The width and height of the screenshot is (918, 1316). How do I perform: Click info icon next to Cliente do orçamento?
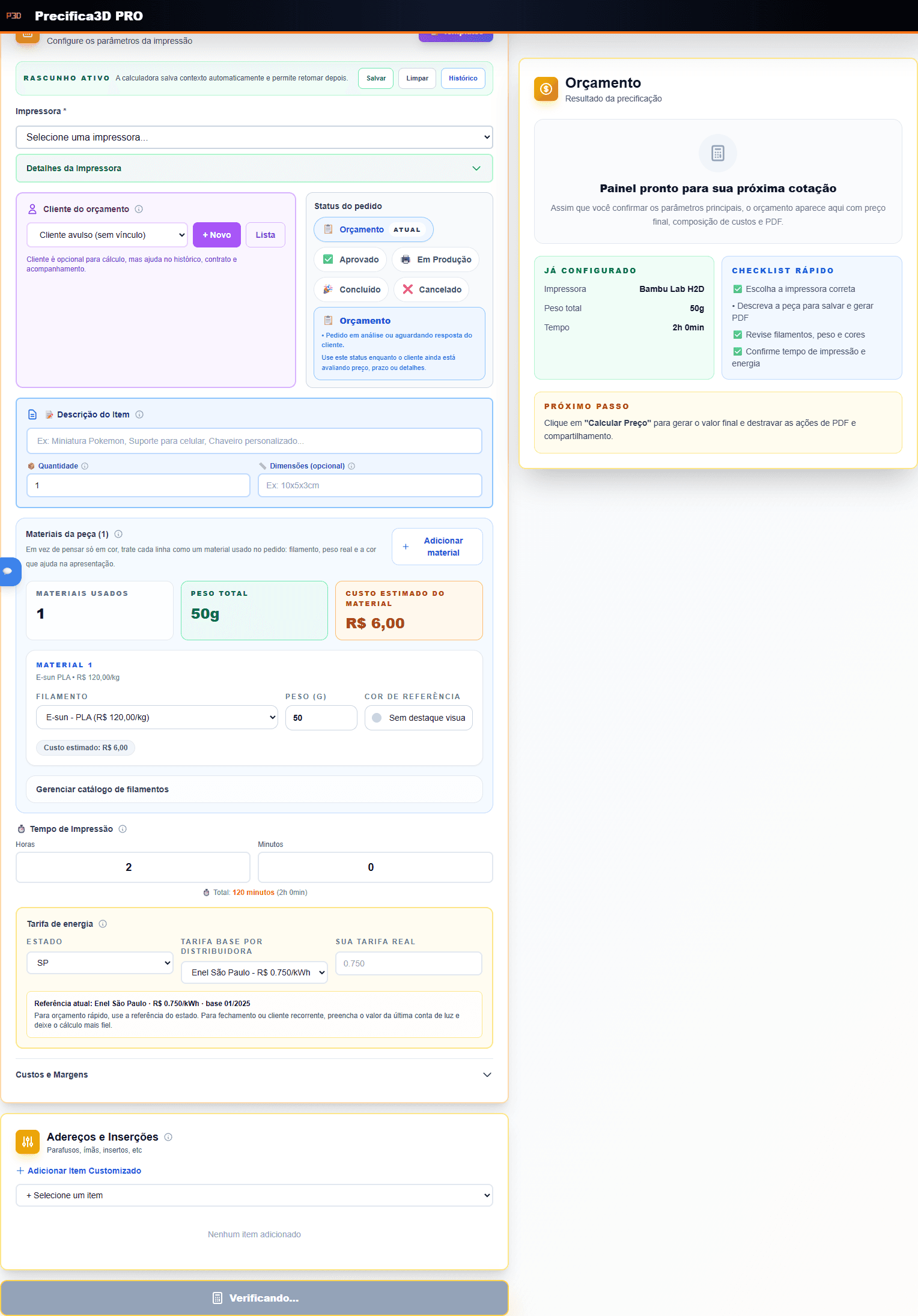tap(139, 209)
